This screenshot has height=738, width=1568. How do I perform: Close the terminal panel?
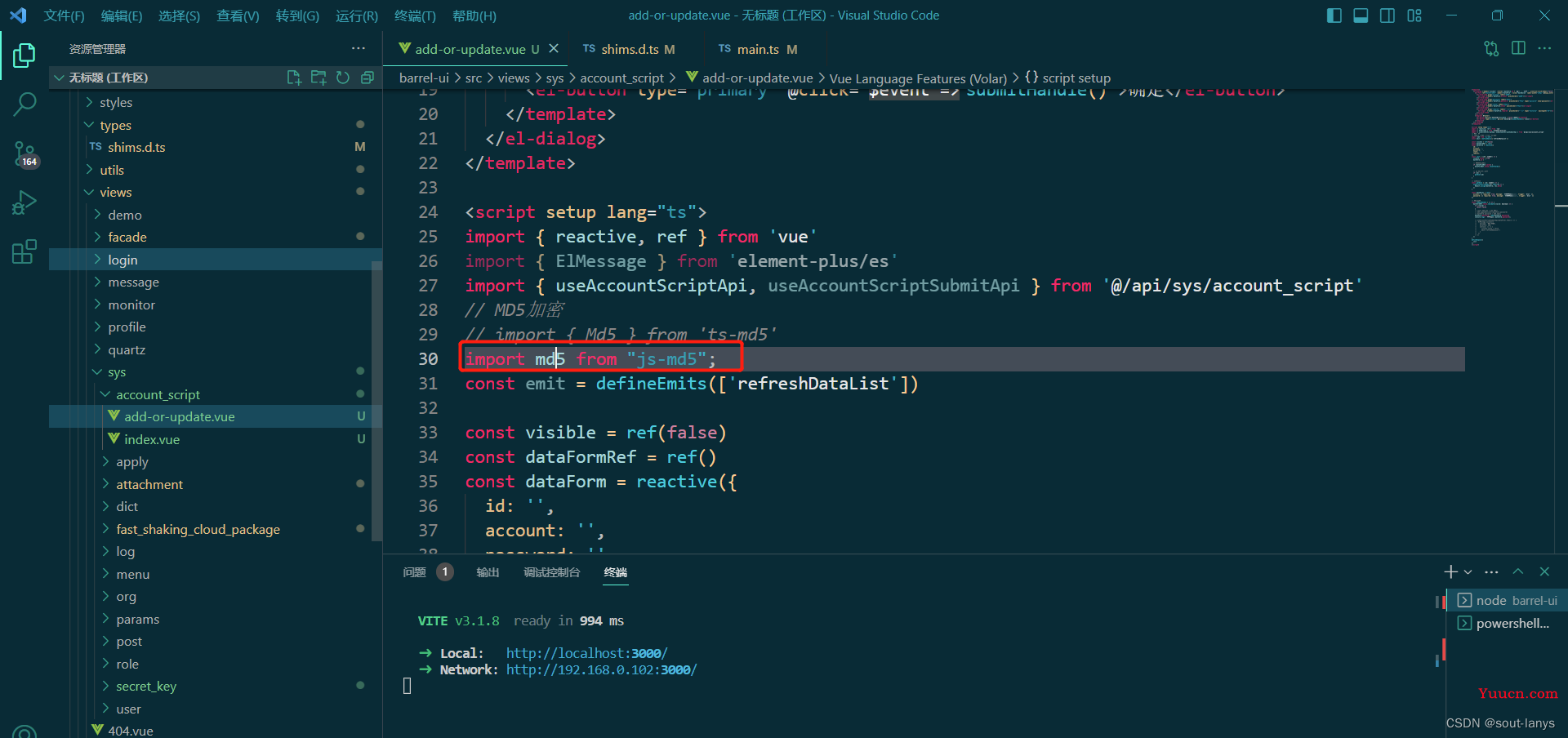(1544, 571)
